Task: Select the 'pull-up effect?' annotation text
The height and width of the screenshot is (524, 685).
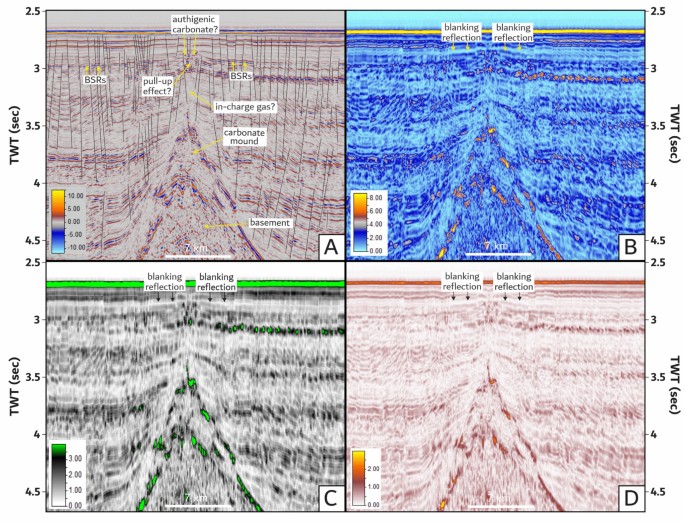Action: click(157, 86)
